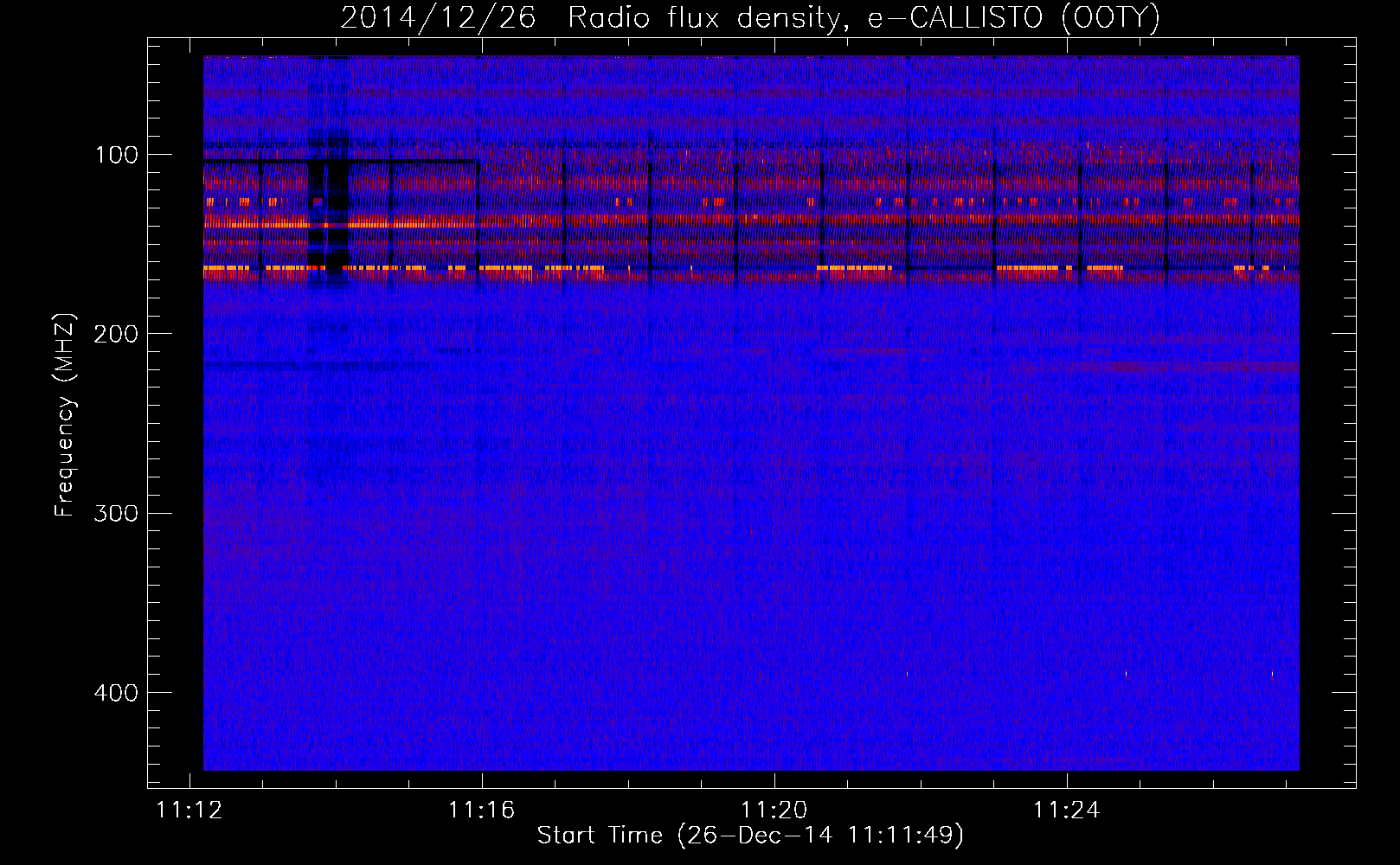Click the '11:20' time tick label

coord(774,811)
